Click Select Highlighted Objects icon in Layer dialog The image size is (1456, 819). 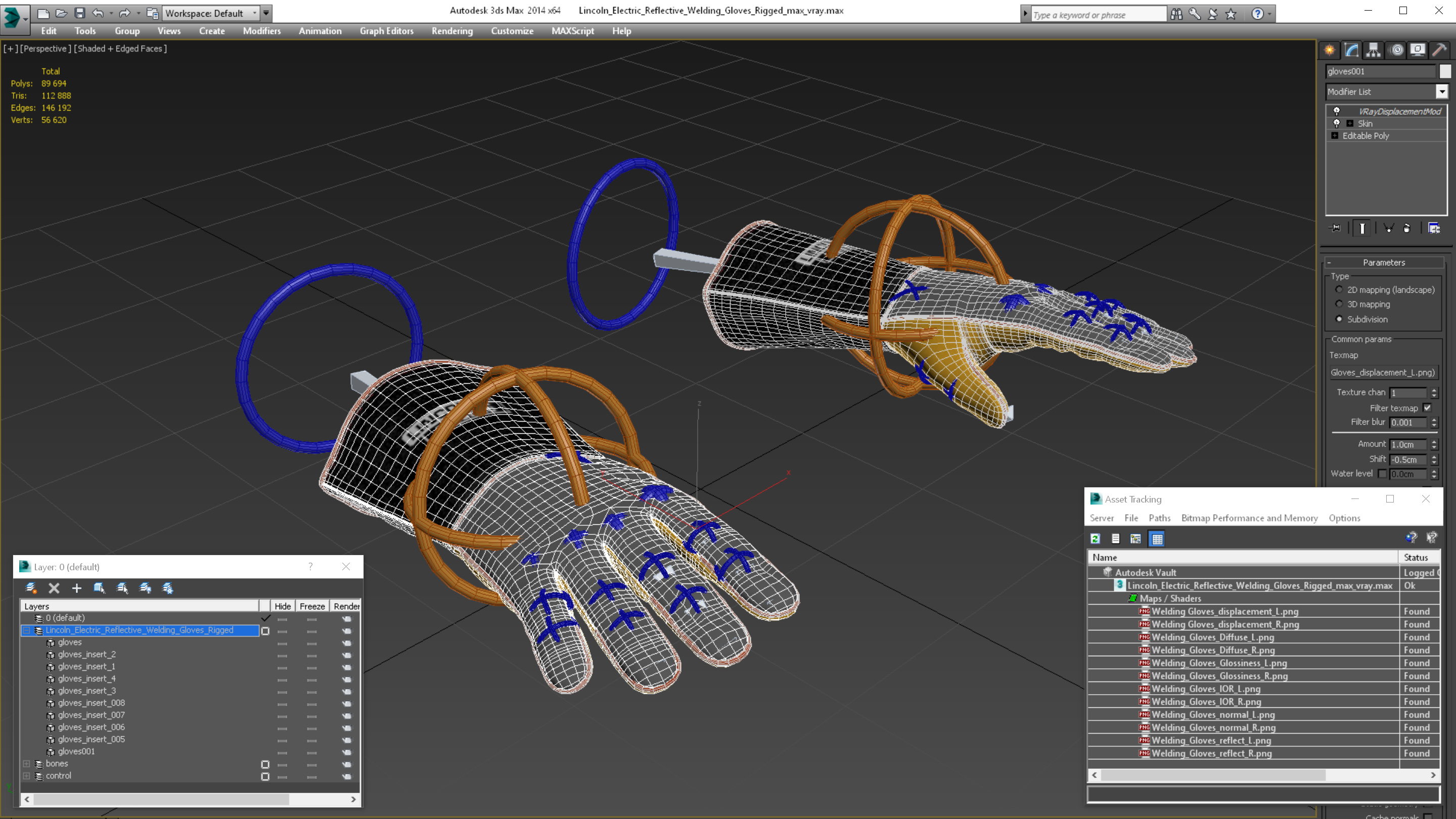coord(100,588)
